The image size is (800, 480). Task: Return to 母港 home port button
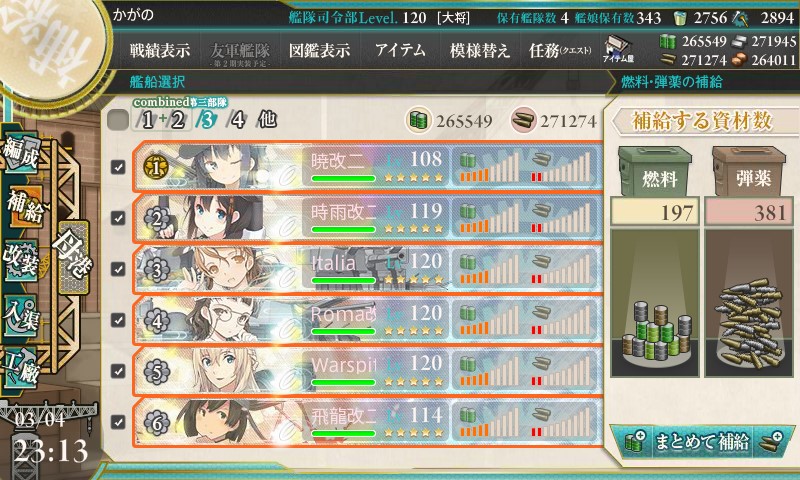coord(72,257)
